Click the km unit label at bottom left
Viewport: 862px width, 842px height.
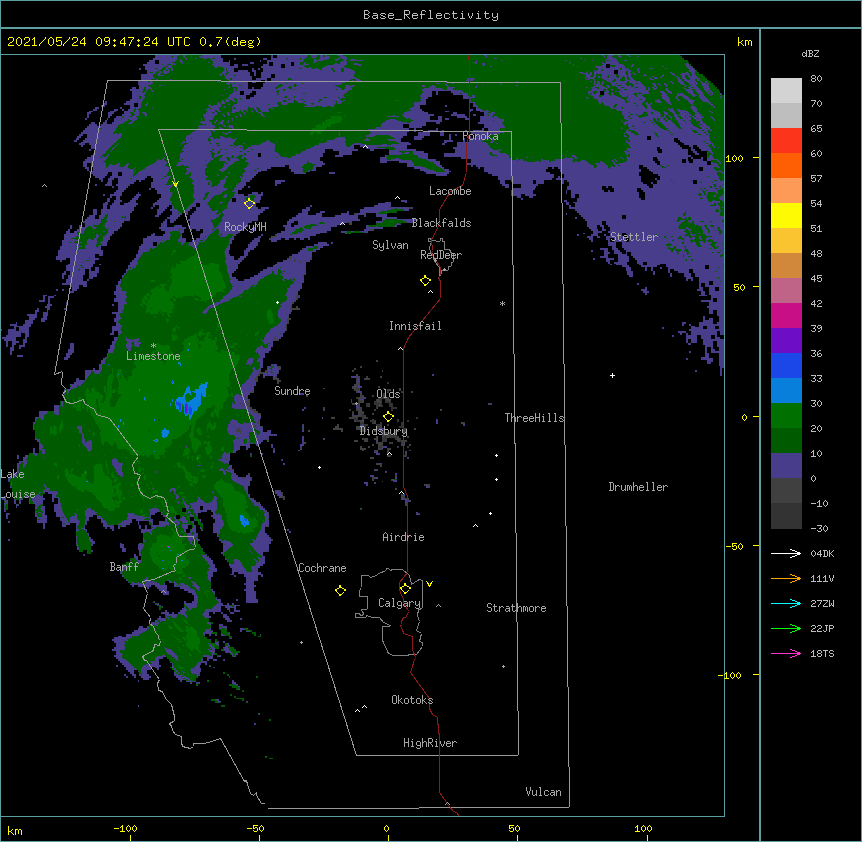[15, 830]
